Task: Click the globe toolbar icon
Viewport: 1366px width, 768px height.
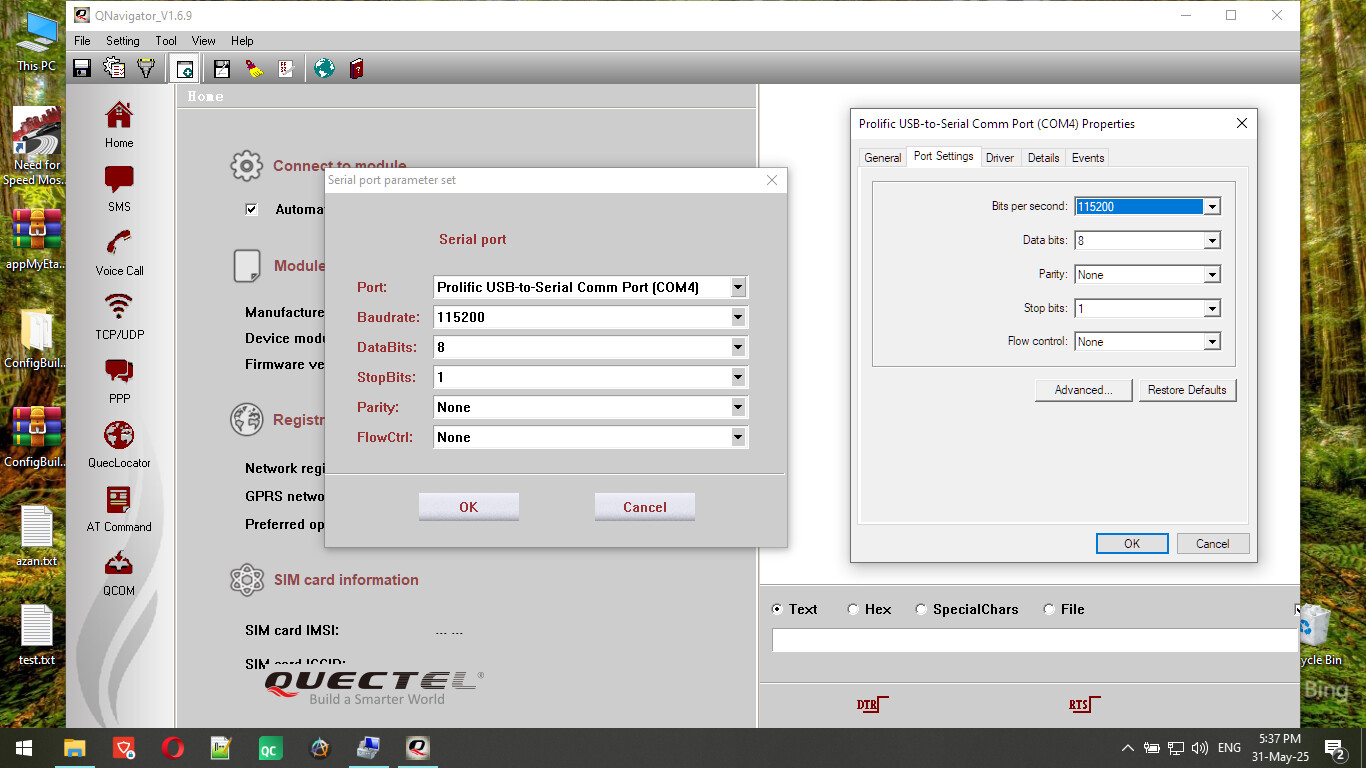Action: pyautogui.click(x=324, y=68)
